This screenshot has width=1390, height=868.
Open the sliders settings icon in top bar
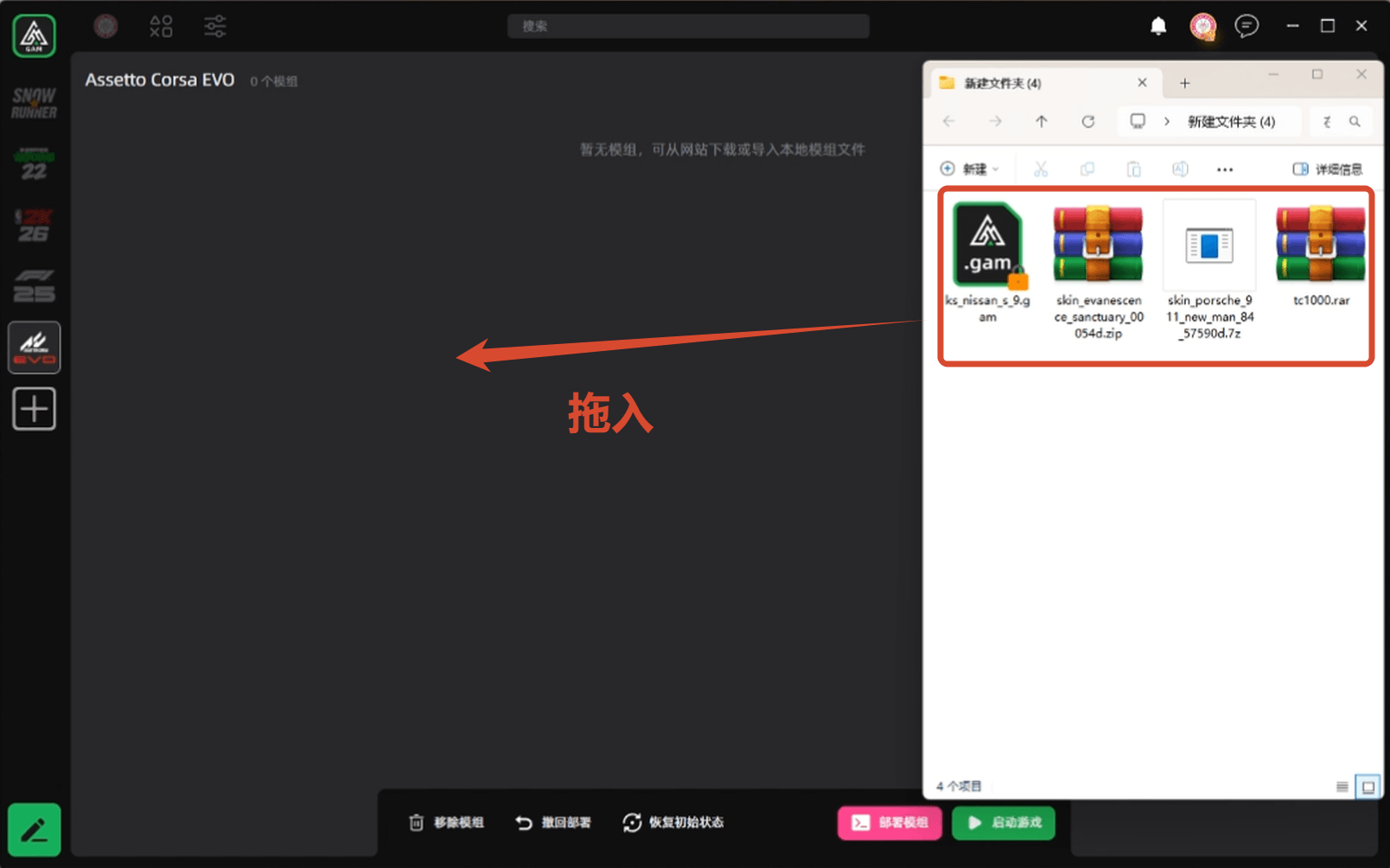click(x=214, y=26)
